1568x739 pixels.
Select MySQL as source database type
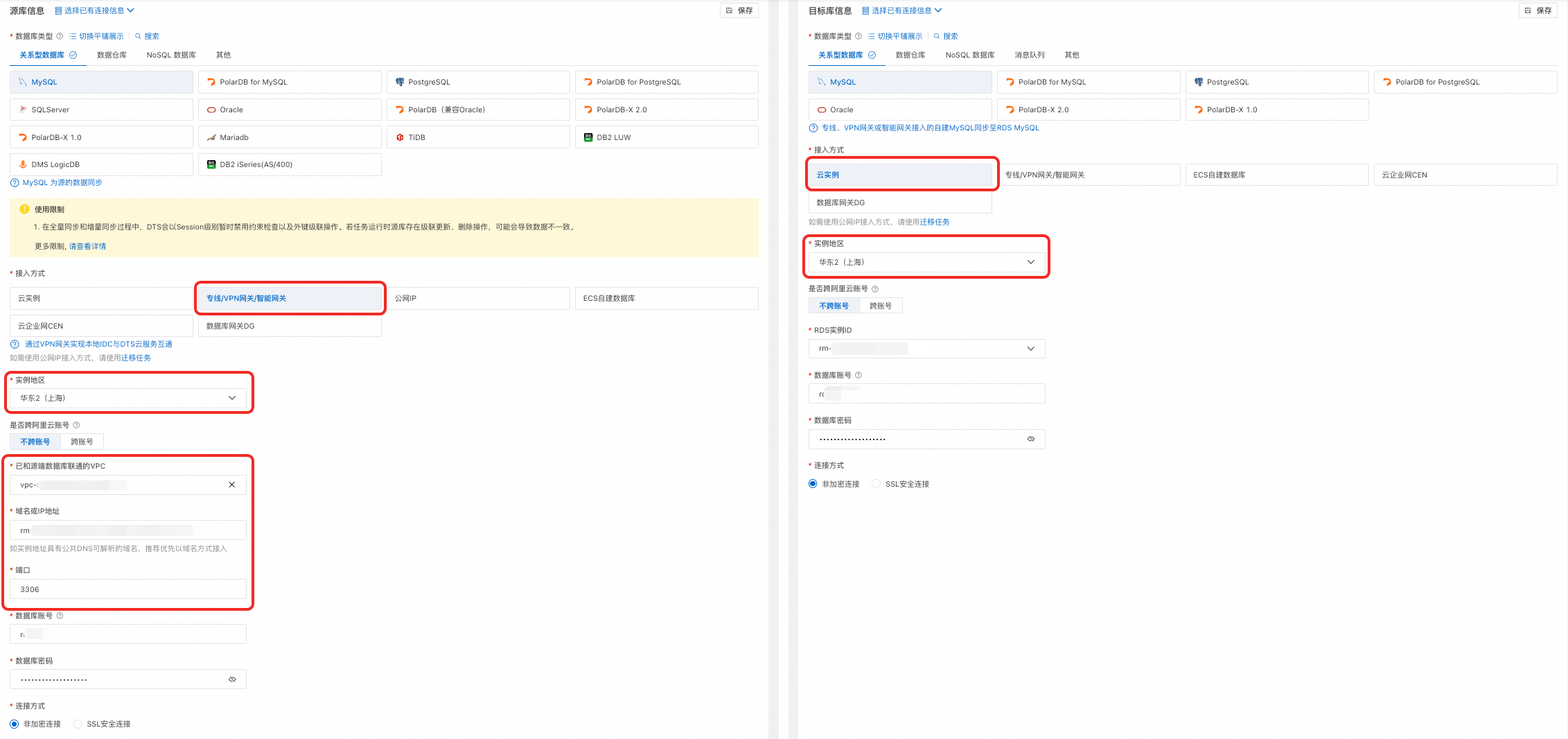click(x=101, y=82)
